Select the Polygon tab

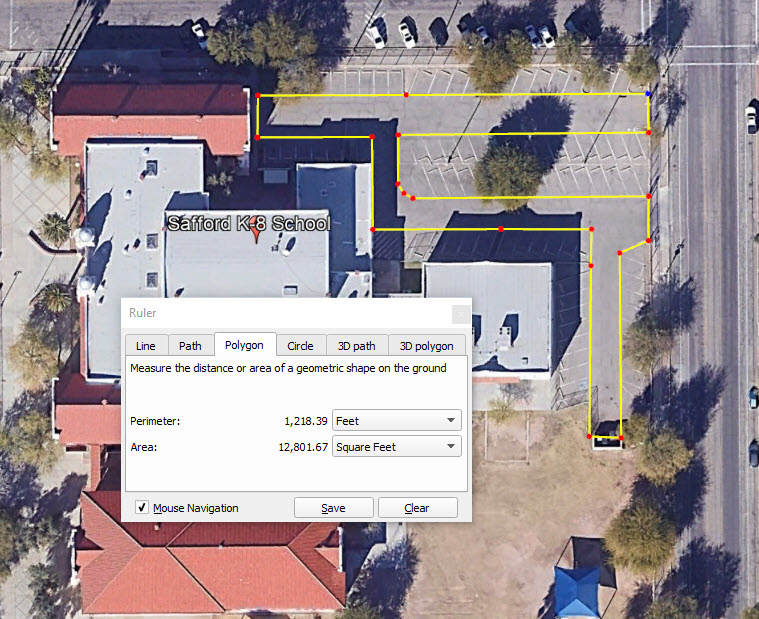[244, 345]
